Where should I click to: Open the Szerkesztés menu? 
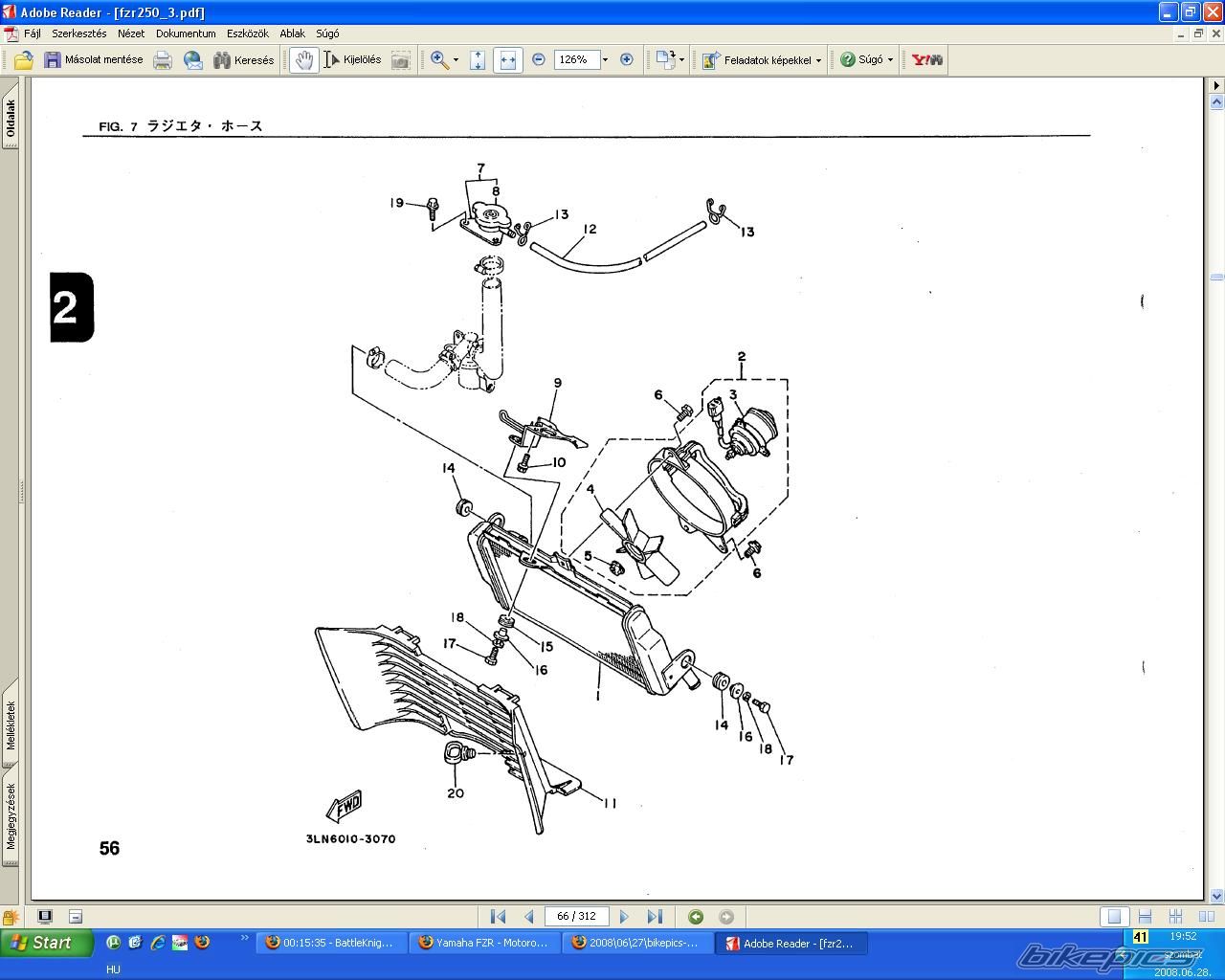79,33
